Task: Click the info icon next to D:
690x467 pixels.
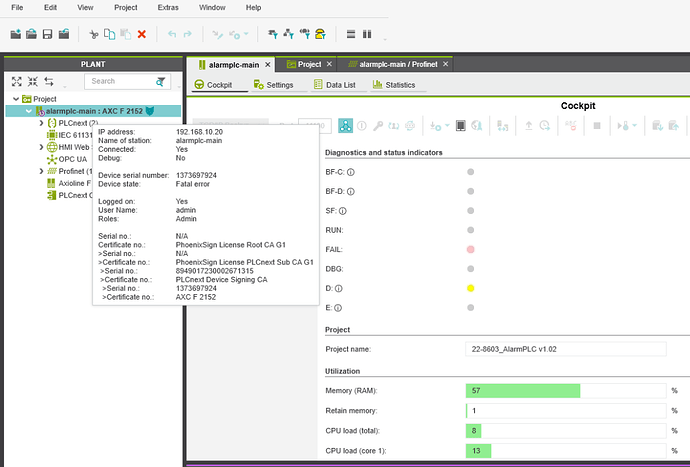Action: pyautogui.click(x=339, y=289)
